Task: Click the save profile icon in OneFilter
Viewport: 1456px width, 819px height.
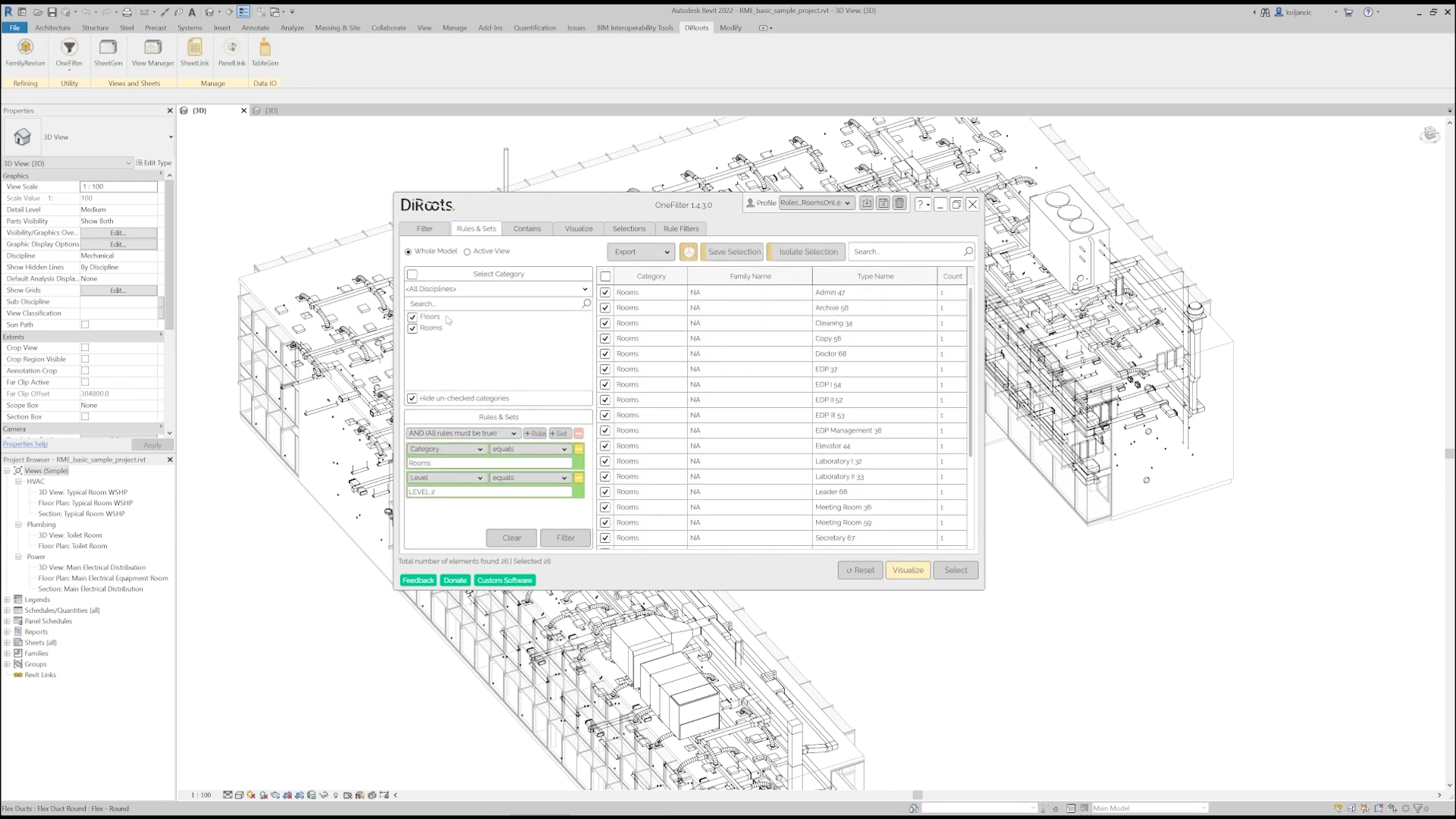Action: 883,203
